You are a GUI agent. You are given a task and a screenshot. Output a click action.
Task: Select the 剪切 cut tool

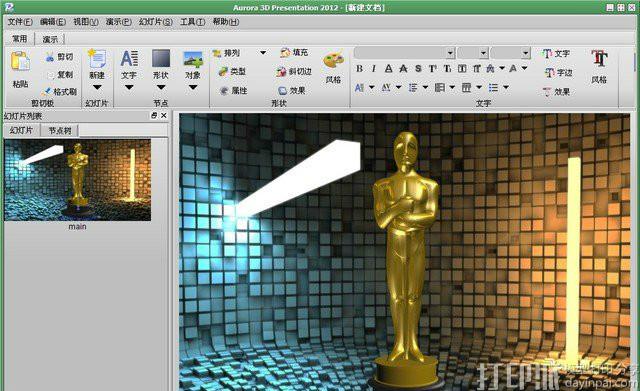coord(59,57)
